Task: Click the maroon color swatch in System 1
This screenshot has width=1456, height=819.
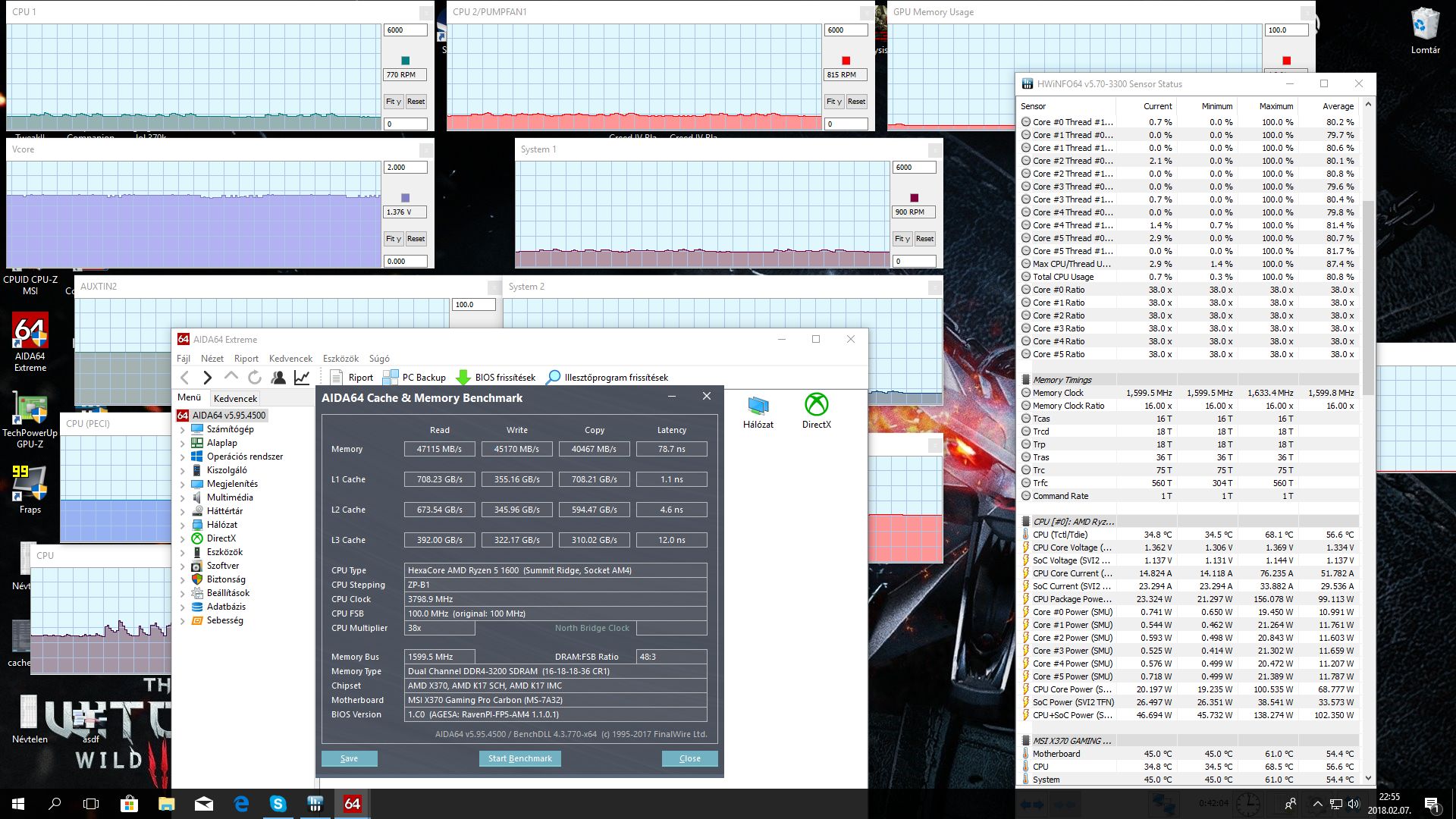Action: pyautogui.click(x=914, y=198)
